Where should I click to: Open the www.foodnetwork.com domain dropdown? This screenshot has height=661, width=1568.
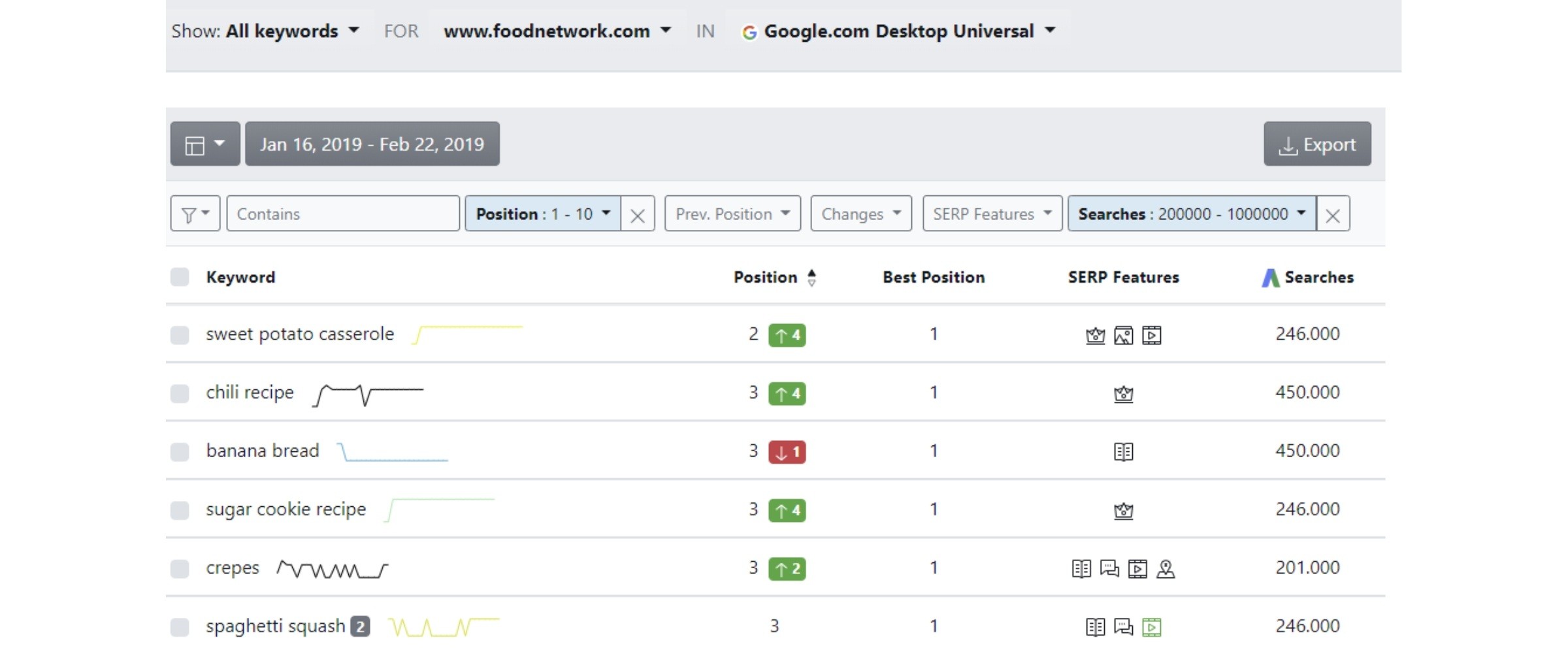point(557,31)
